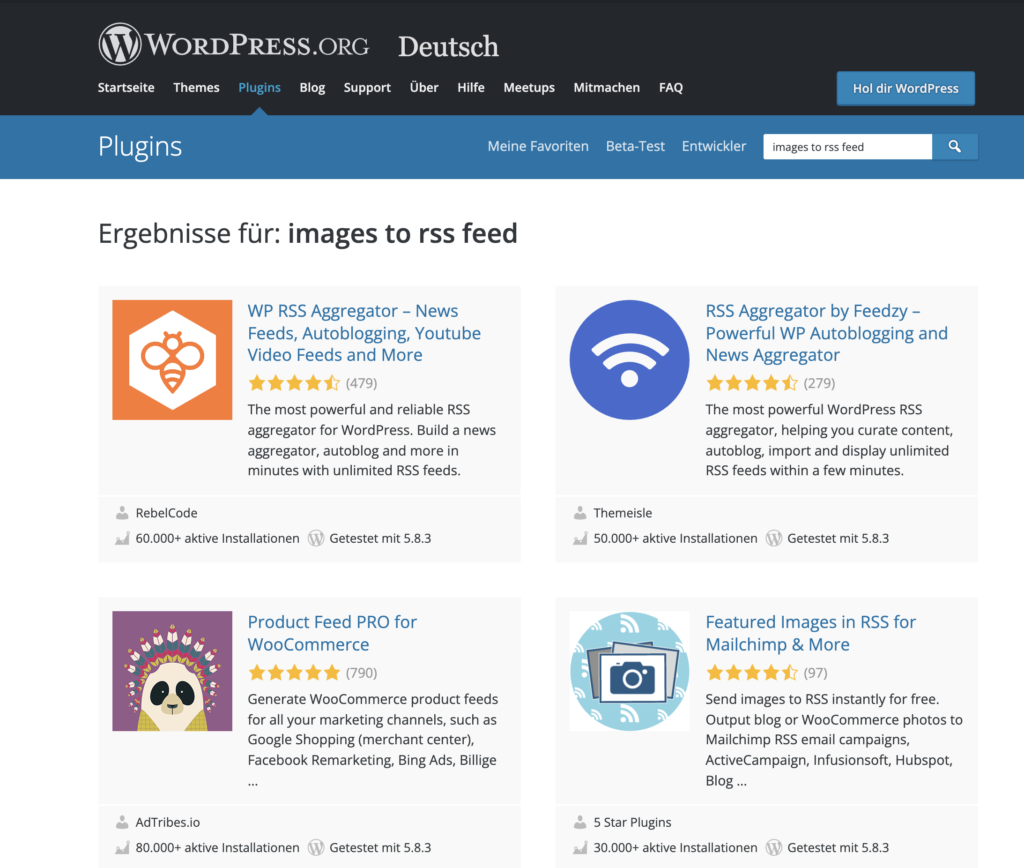Click the WordPress icon in the 5 Star Plugins footer

(x=774, y=848)
